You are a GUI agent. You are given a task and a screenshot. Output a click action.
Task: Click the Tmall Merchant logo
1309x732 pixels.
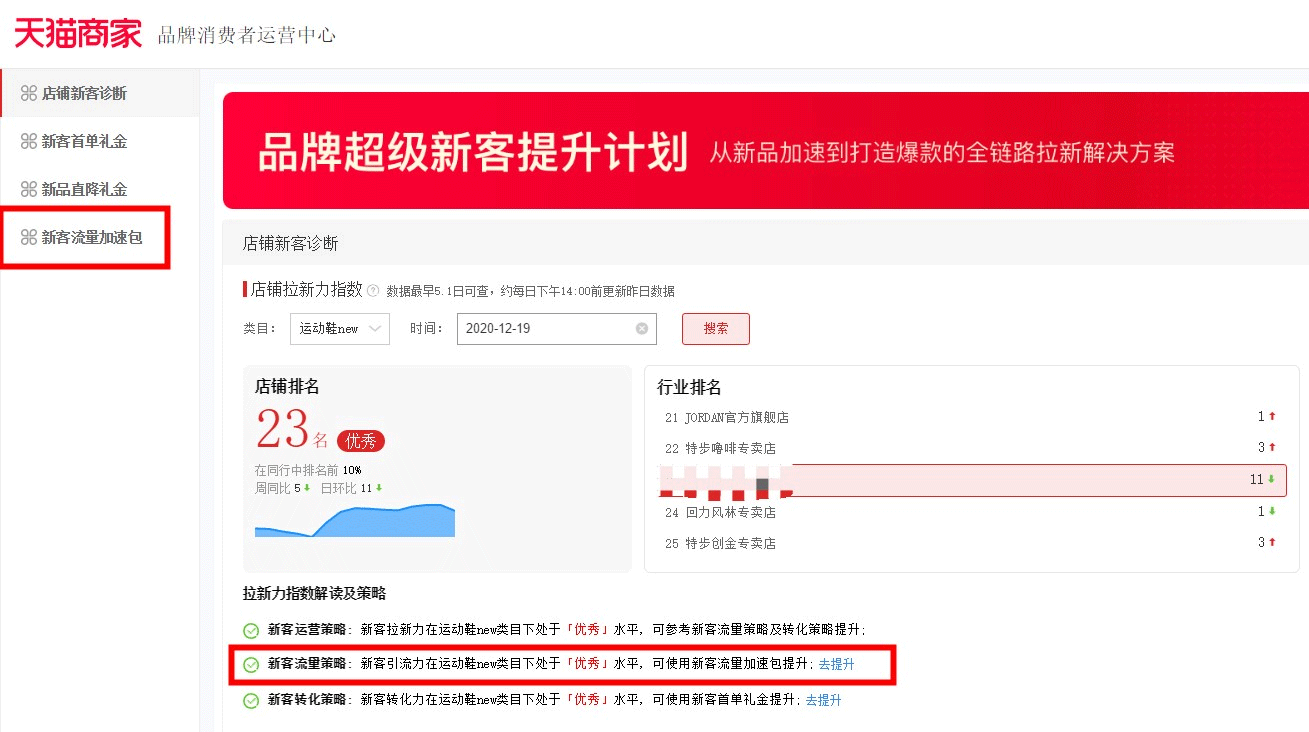pyautogui.click(x=78, y=34)
